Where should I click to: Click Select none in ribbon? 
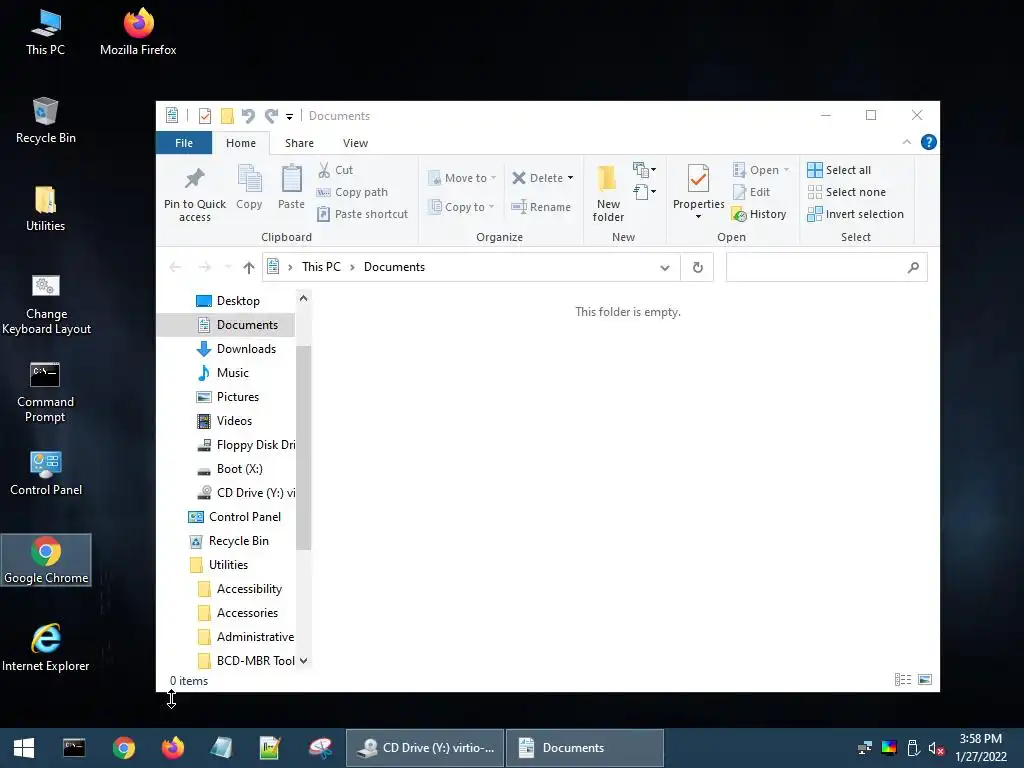click(x=847, y=192)
